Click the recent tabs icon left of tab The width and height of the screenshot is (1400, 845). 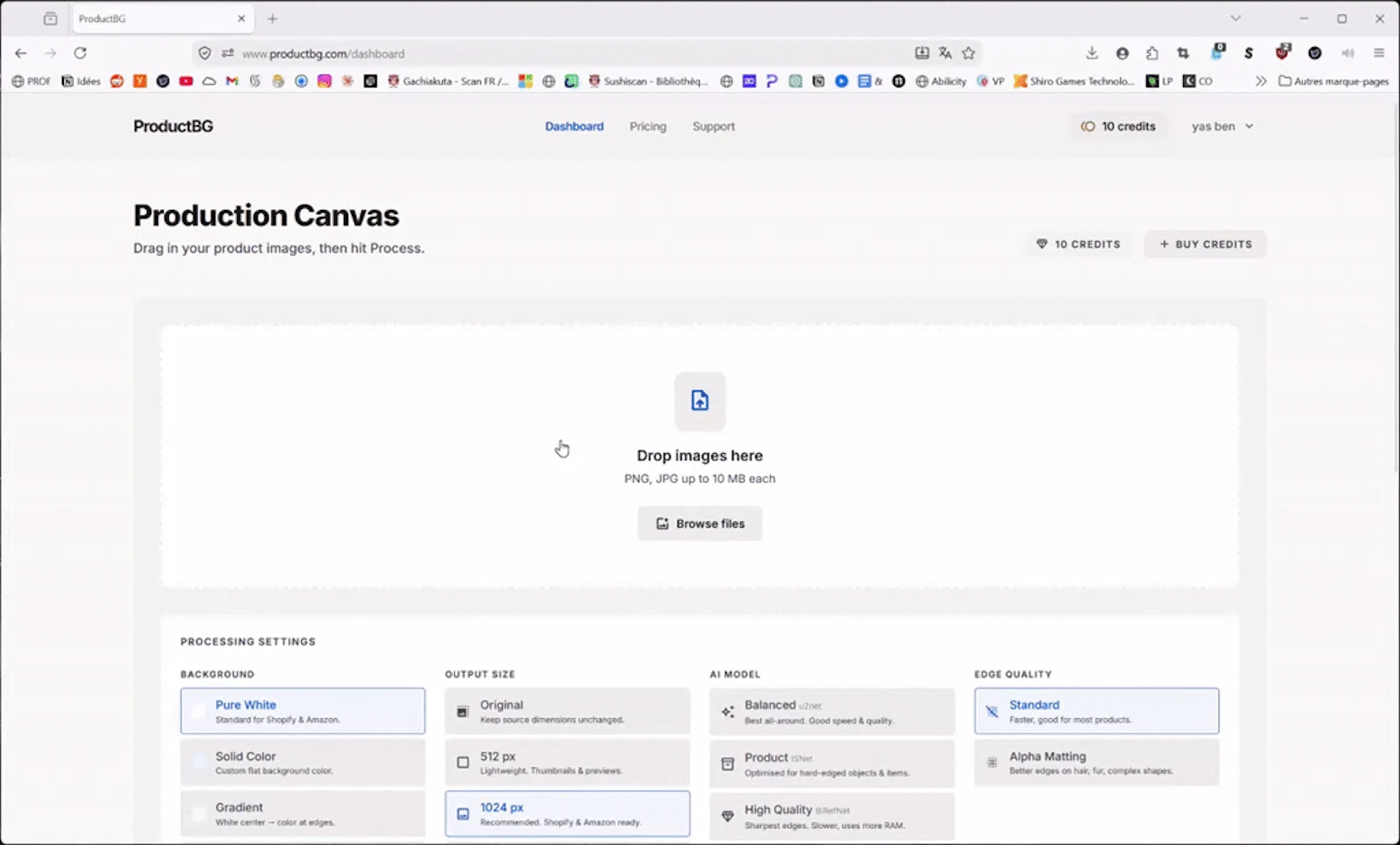click(50, 18)
